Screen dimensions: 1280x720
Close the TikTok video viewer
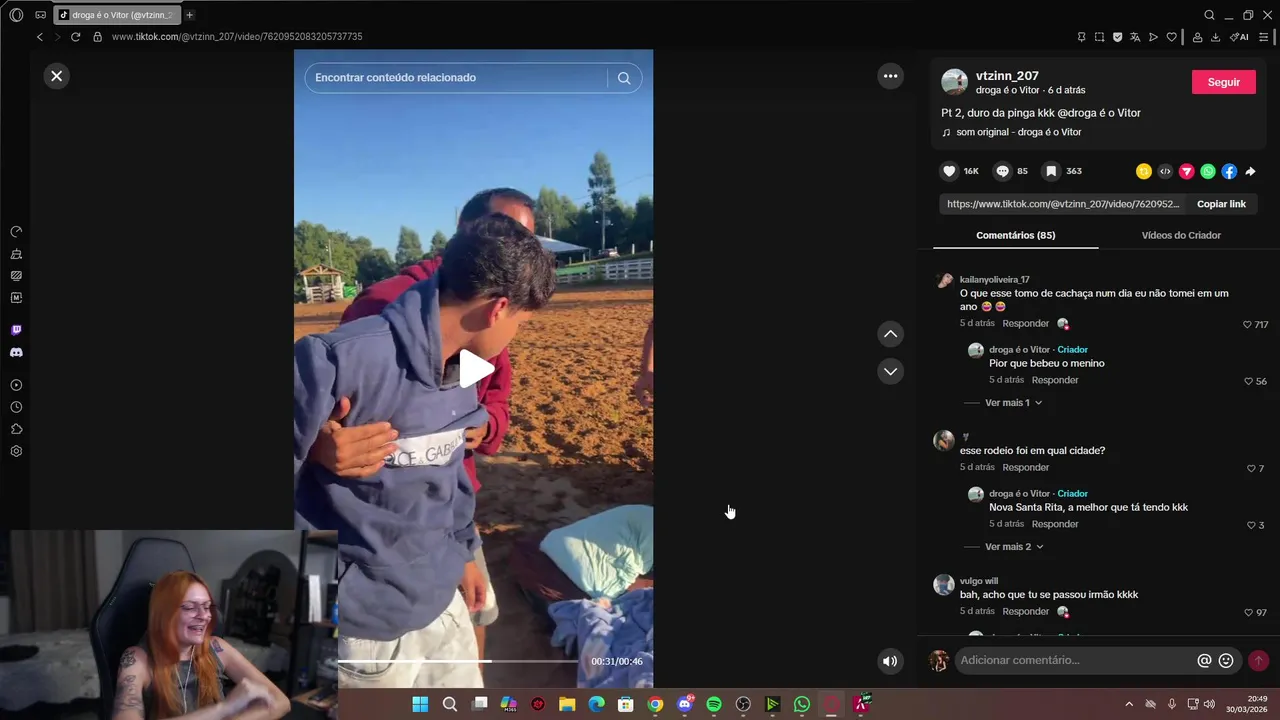coord(57,75)
